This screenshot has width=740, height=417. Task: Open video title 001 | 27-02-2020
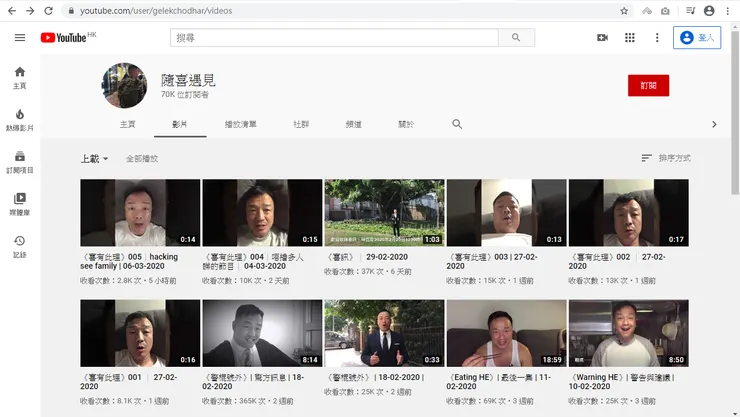pyautogui.click(x=128, y=382)
